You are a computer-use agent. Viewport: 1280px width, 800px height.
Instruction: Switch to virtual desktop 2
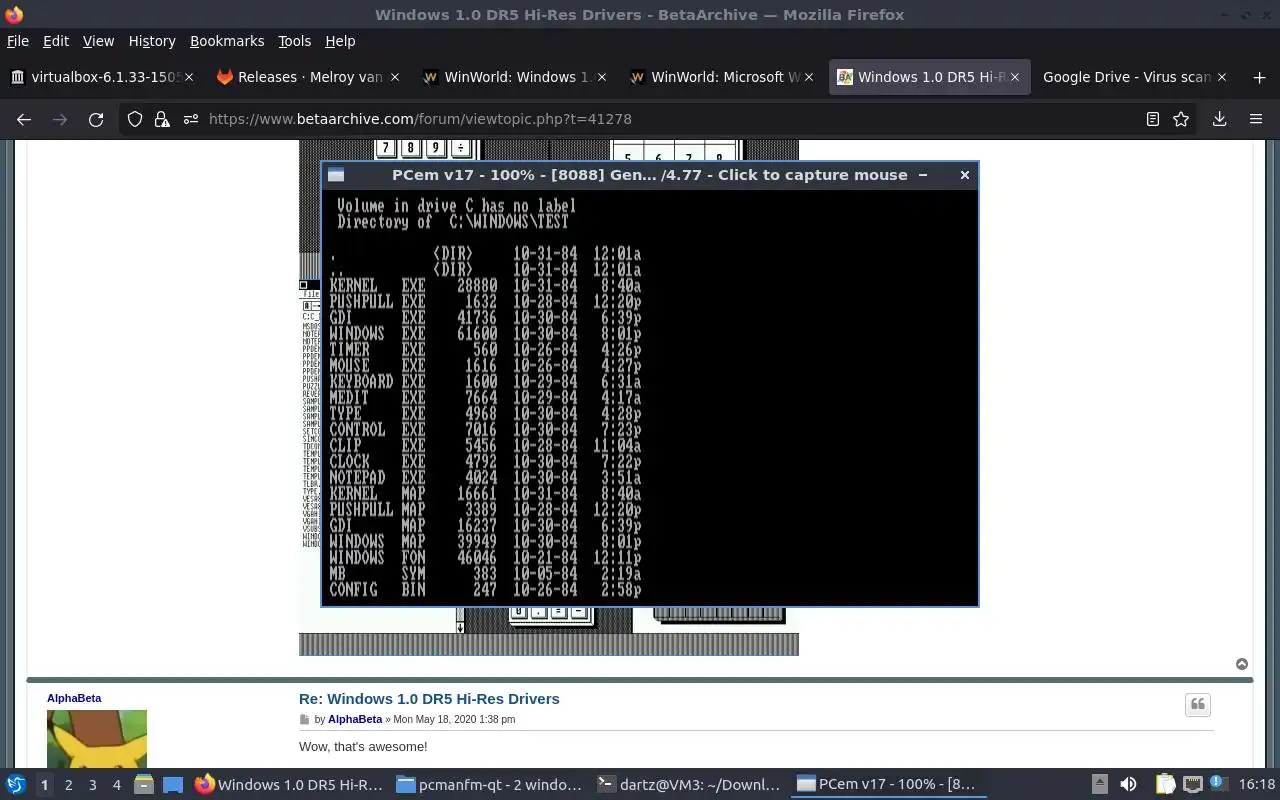pos(68,785)
